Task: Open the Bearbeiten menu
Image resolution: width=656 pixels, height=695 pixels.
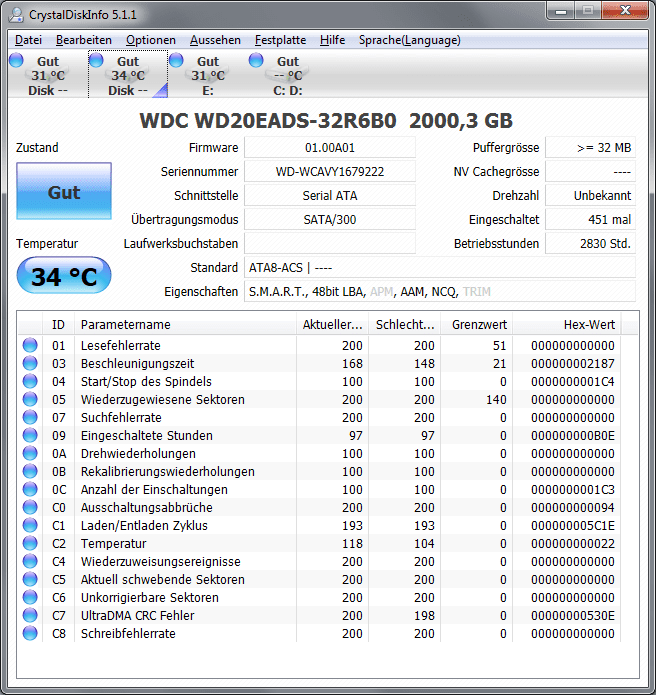Action: [84, 40]
